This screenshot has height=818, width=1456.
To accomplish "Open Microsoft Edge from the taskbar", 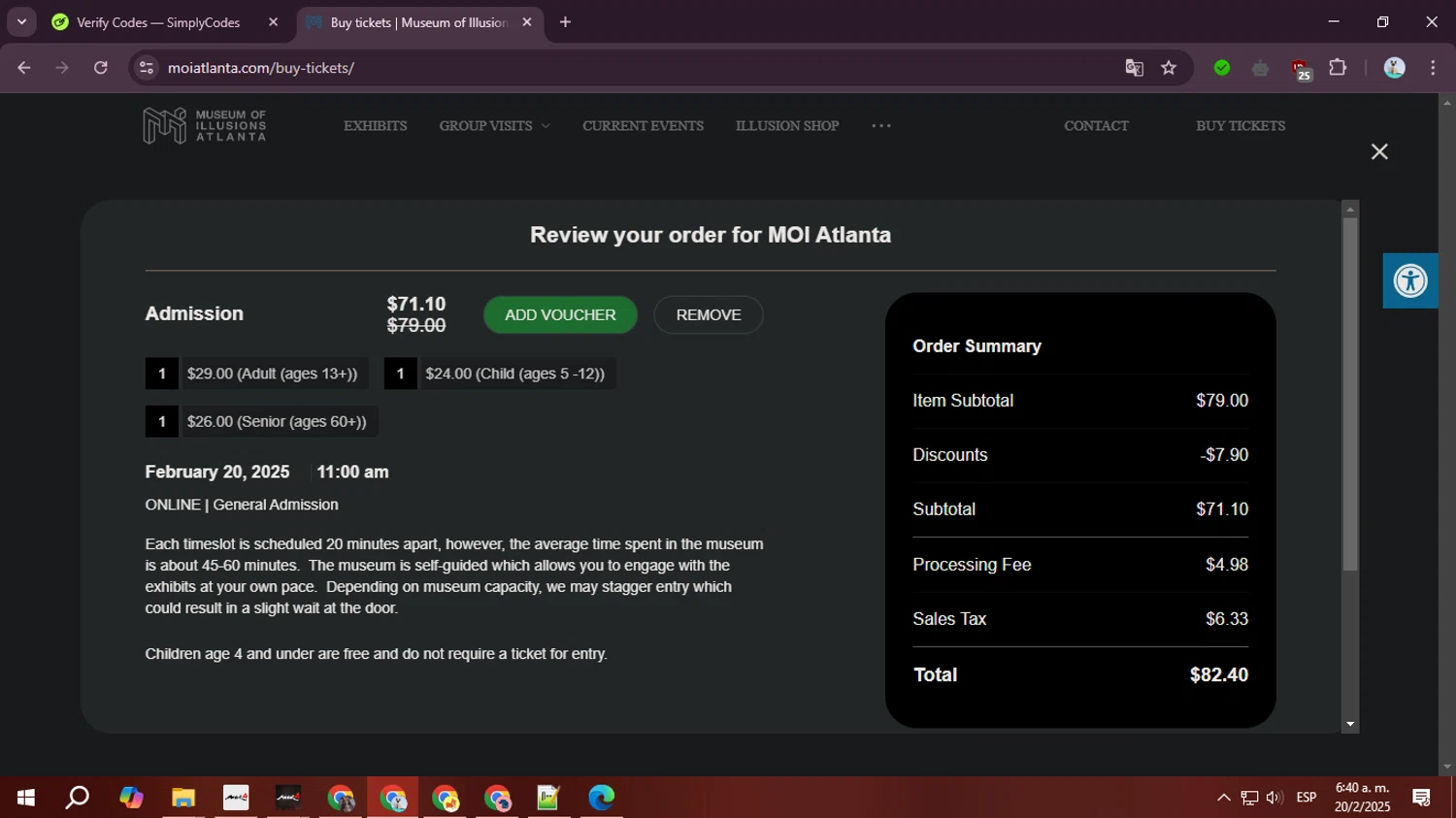I will (x=601, y=798).
